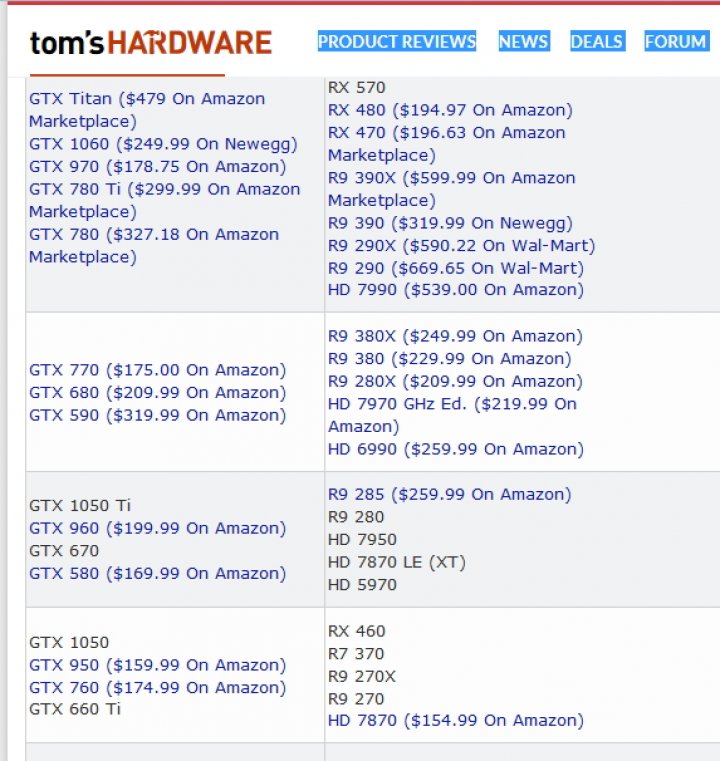Open the Deals menu item
This screenshot has height=761, width=720.
point(597,41)
